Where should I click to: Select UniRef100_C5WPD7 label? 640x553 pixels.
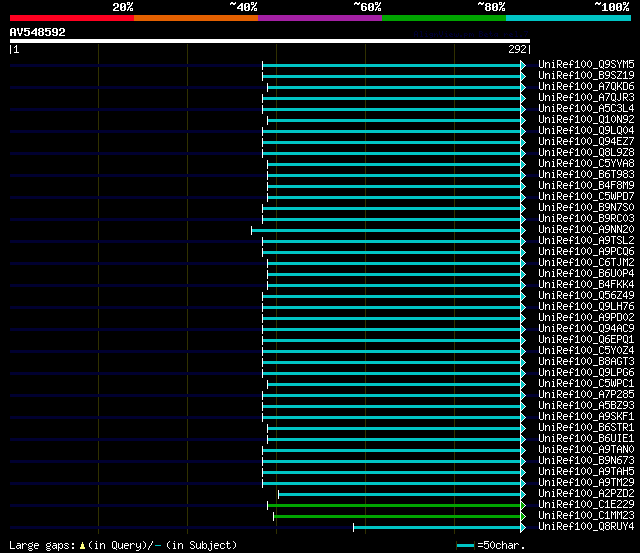point(586,197)
